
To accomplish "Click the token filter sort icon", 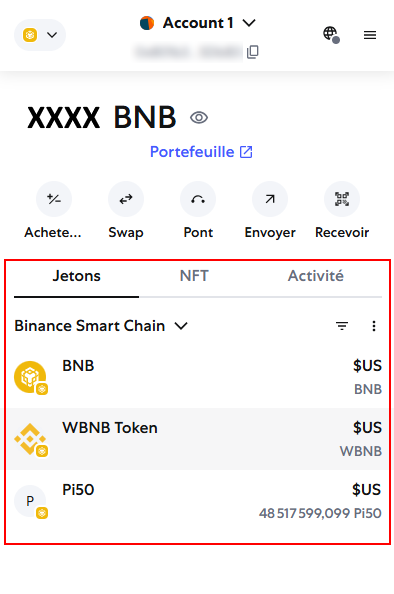I will 342,326.
